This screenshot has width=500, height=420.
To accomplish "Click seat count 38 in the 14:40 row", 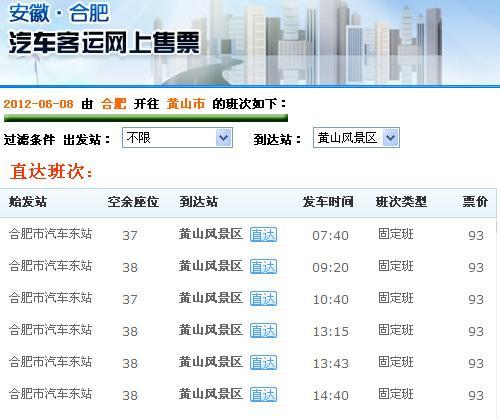I will [x=130, y=396].
